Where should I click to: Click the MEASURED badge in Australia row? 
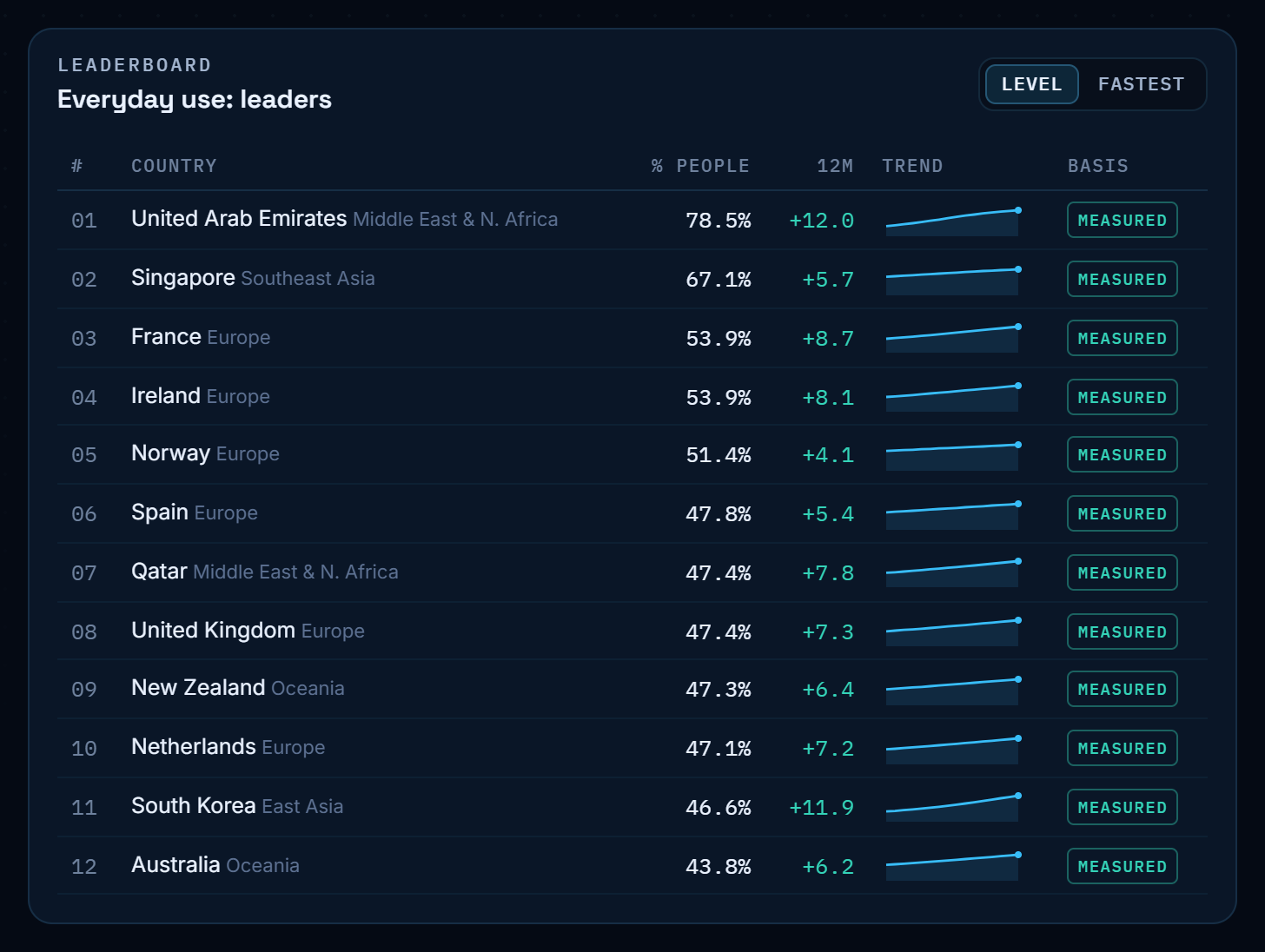point(1122,866)
